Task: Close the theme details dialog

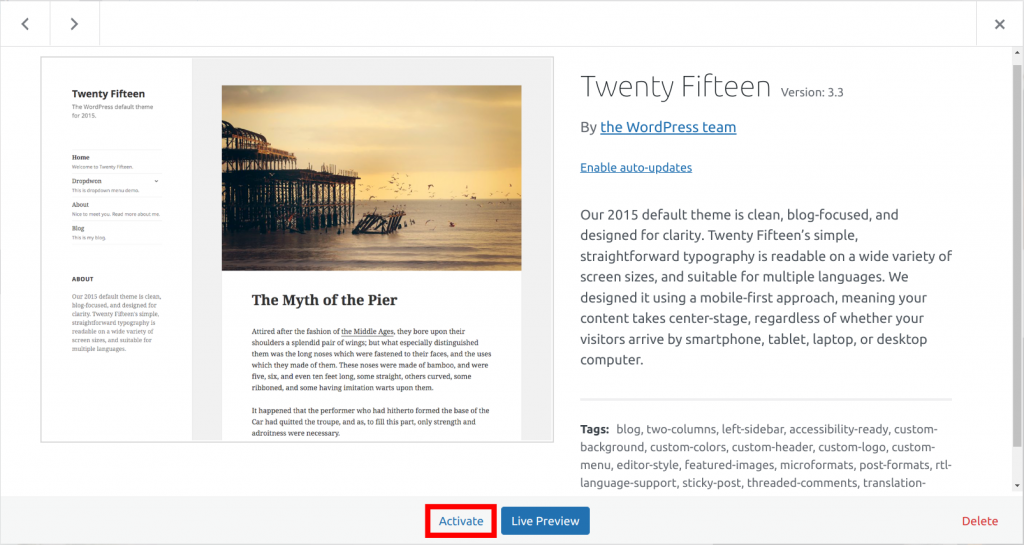Action: click(x=999, y=25)
